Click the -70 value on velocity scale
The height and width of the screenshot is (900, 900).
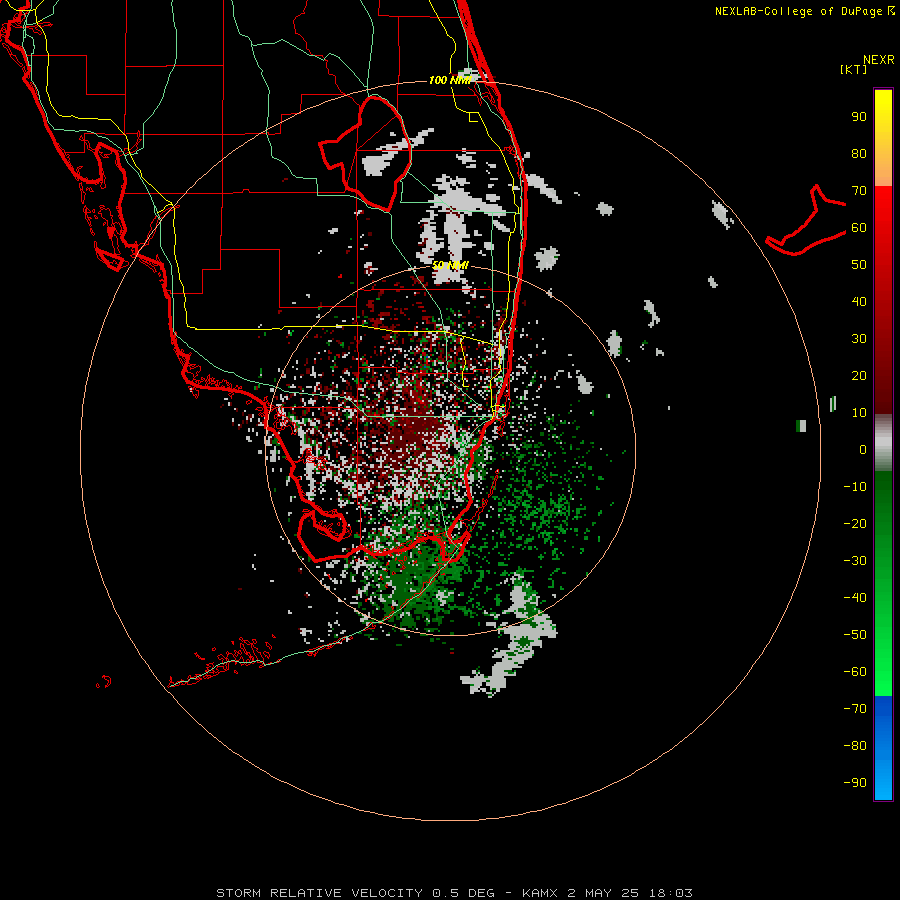855,709
